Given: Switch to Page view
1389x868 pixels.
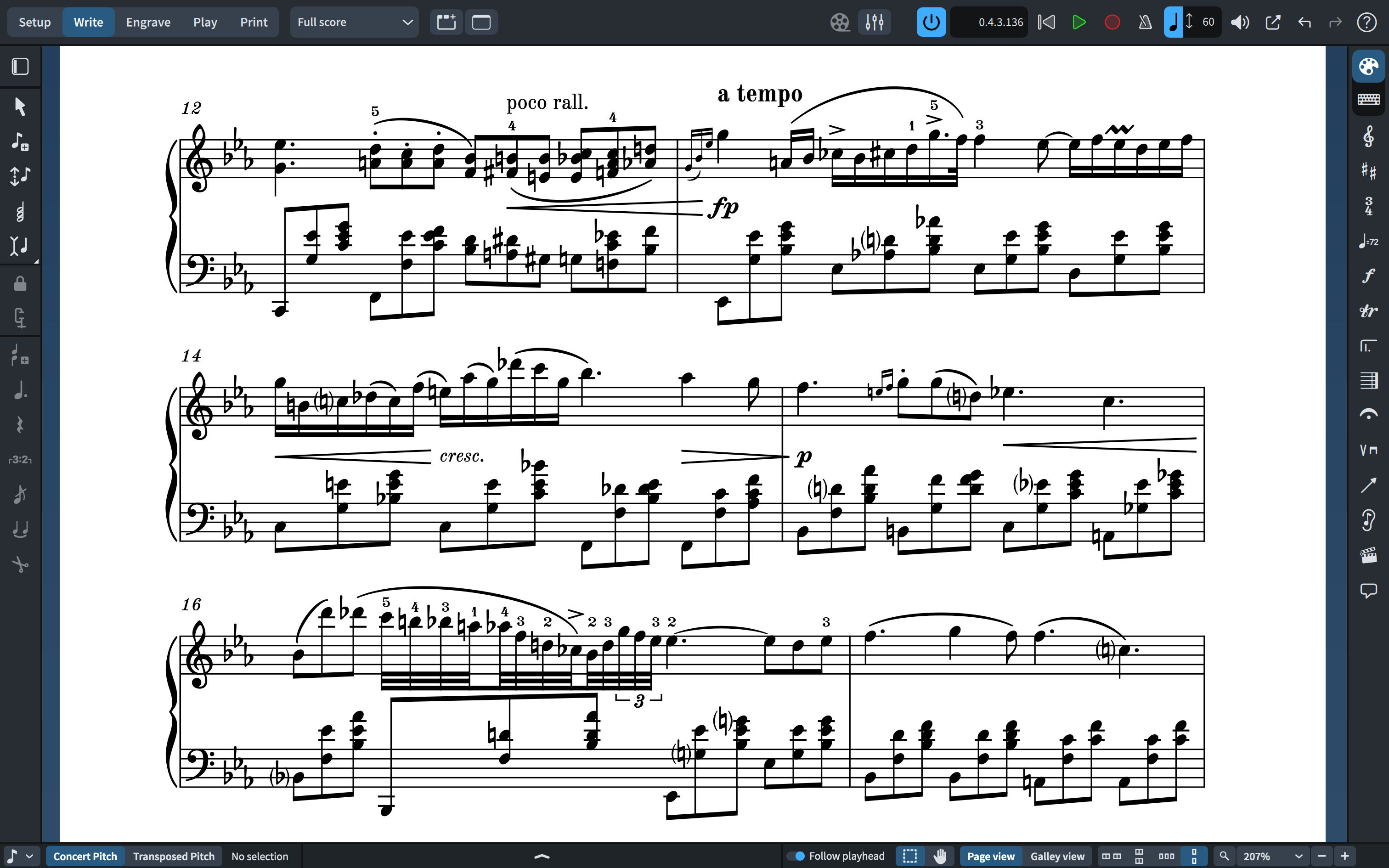Looking at the screenshot, I should [991, 856].
